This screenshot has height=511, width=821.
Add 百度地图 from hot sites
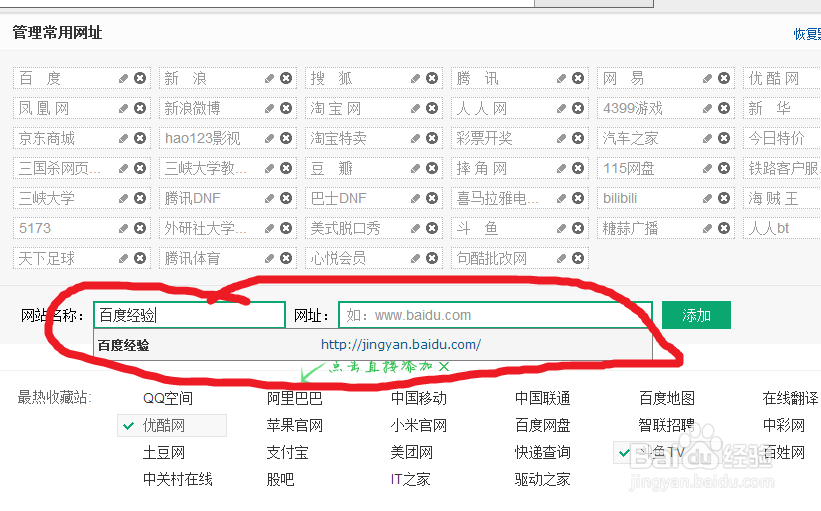point(667,398)
